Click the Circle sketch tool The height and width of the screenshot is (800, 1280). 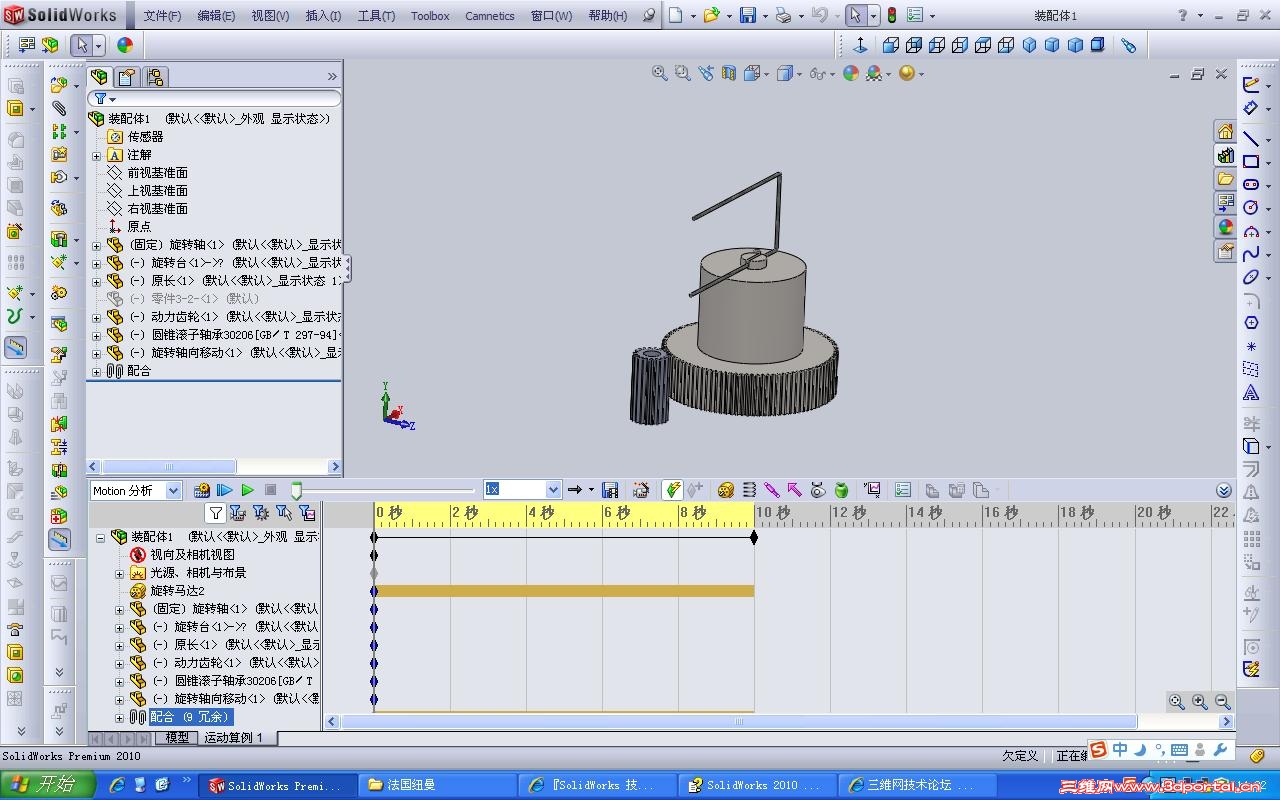click(x=1251, y=207)
